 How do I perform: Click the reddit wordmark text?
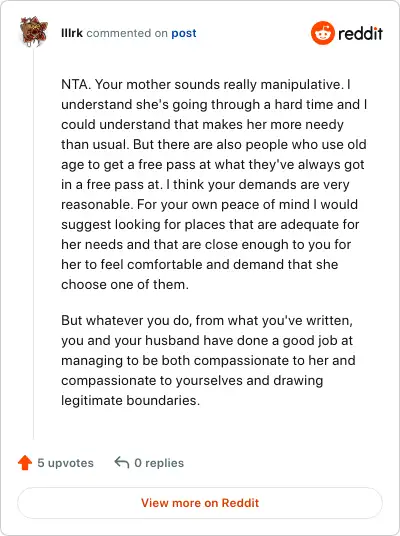pyautogui.click(x=360, y=34)
